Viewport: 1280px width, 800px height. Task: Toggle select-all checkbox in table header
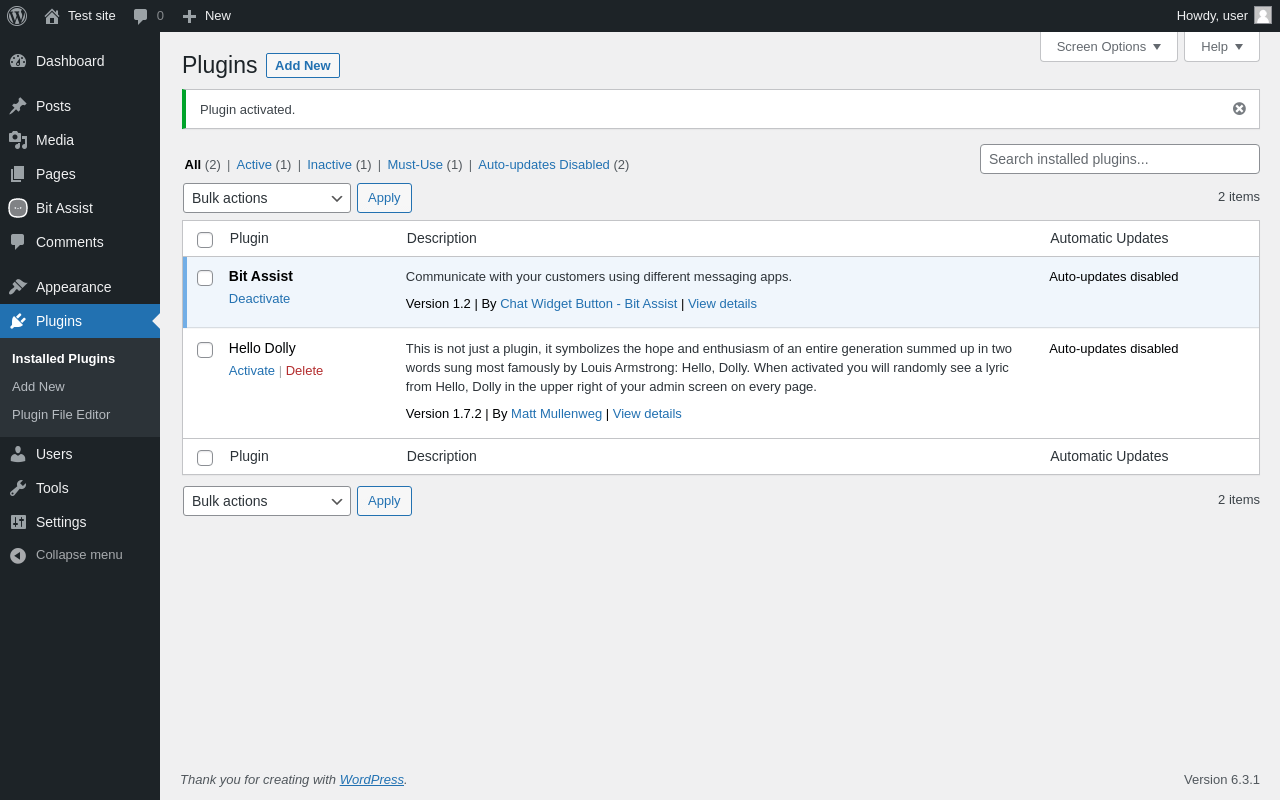click(205, 240)
